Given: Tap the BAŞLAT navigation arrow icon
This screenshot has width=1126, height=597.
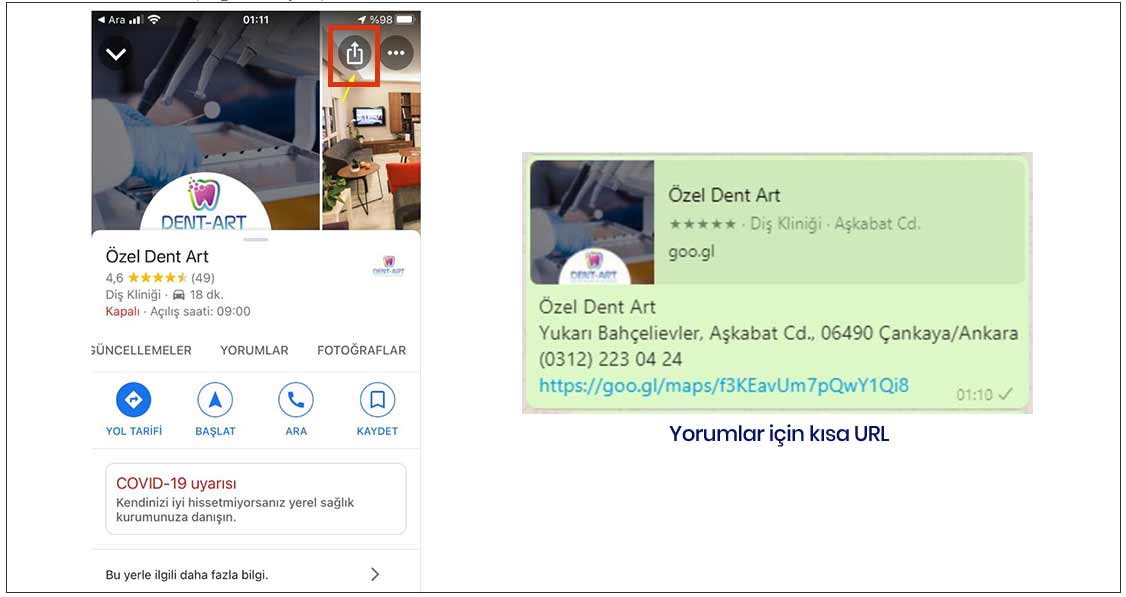Looking at the screenshot, I should tap(215, 399).
